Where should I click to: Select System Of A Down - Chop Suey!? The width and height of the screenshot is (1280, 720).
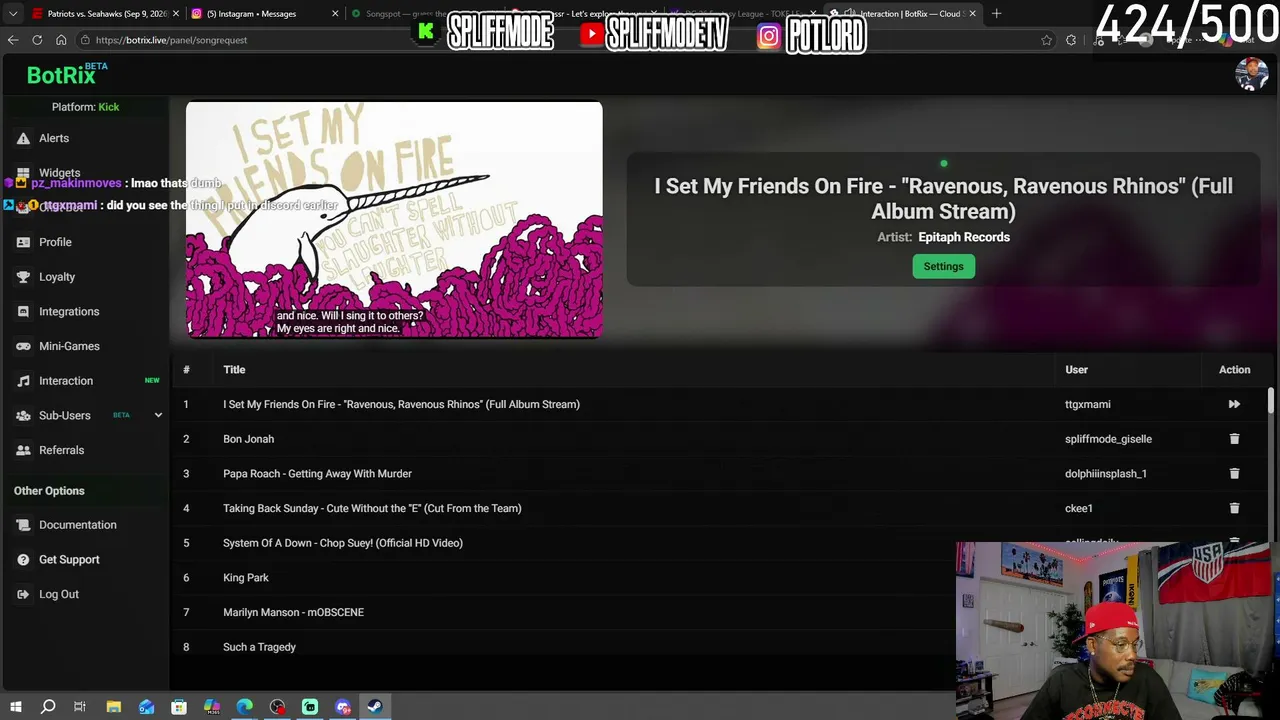tap(343, 543)
